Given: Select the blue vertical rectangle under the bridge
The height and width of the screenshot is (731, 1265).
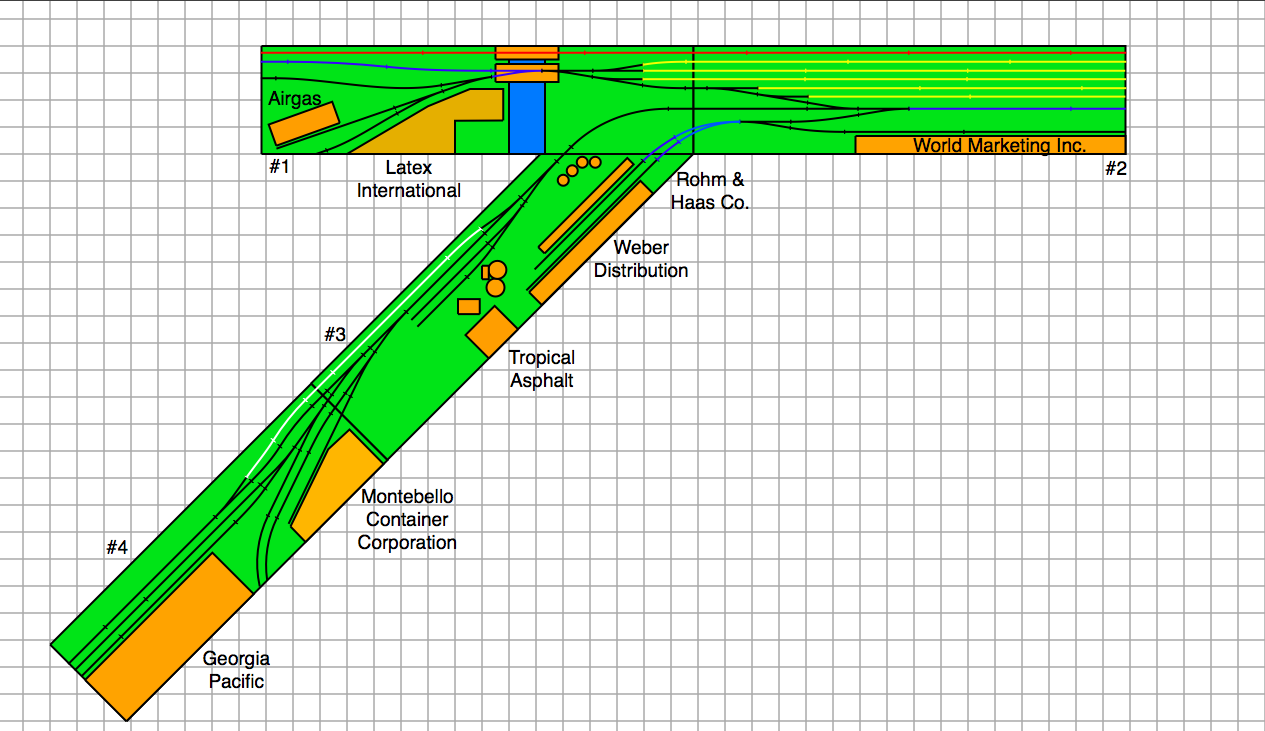Looking at the screenshot, I should click(x=527, y=118).
